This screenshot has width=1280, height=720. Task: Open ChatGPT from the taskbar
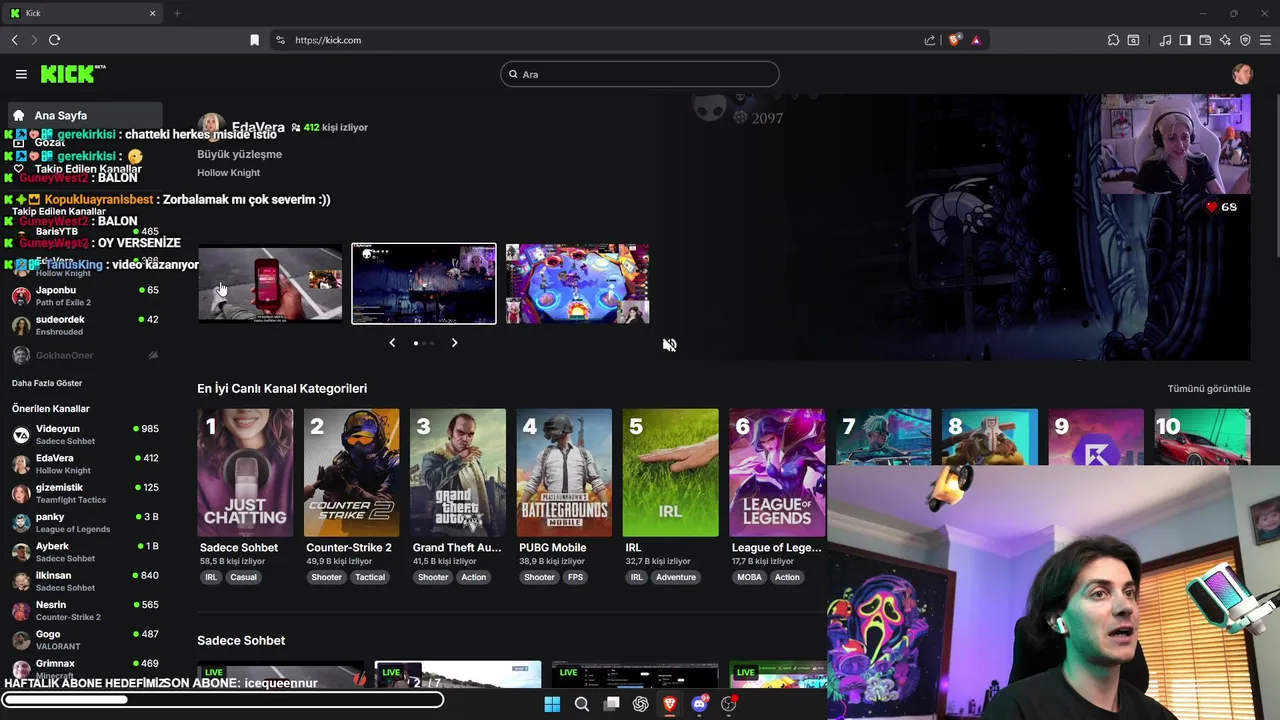(640, 704)
